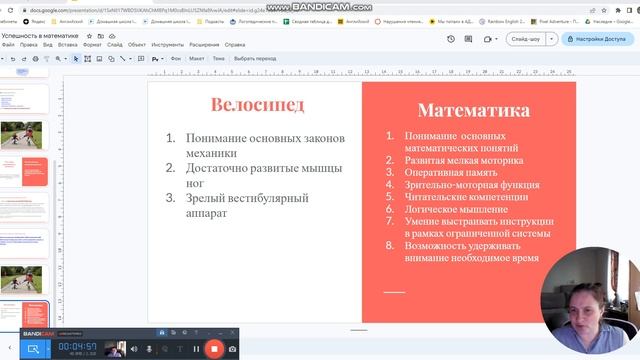Select Bandicam screen recording mode button
640x360 pixels.
33,349
